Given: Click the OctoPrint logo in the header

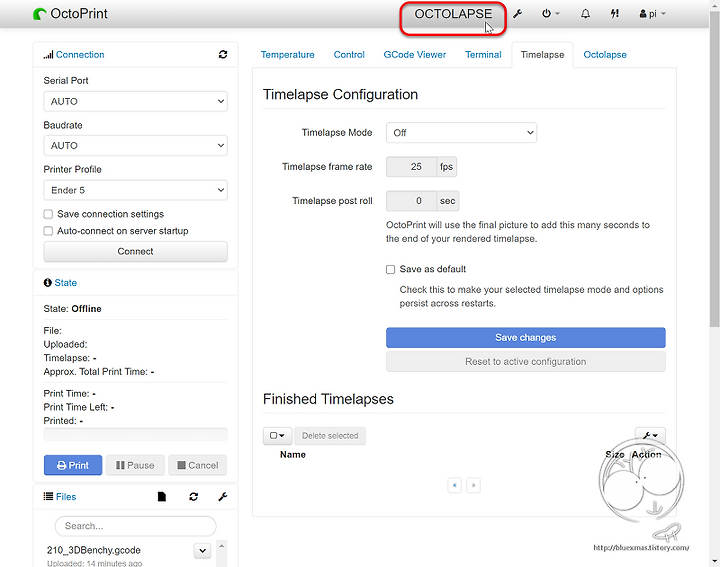Looking at the screenshot, I should tap(70, 14).
